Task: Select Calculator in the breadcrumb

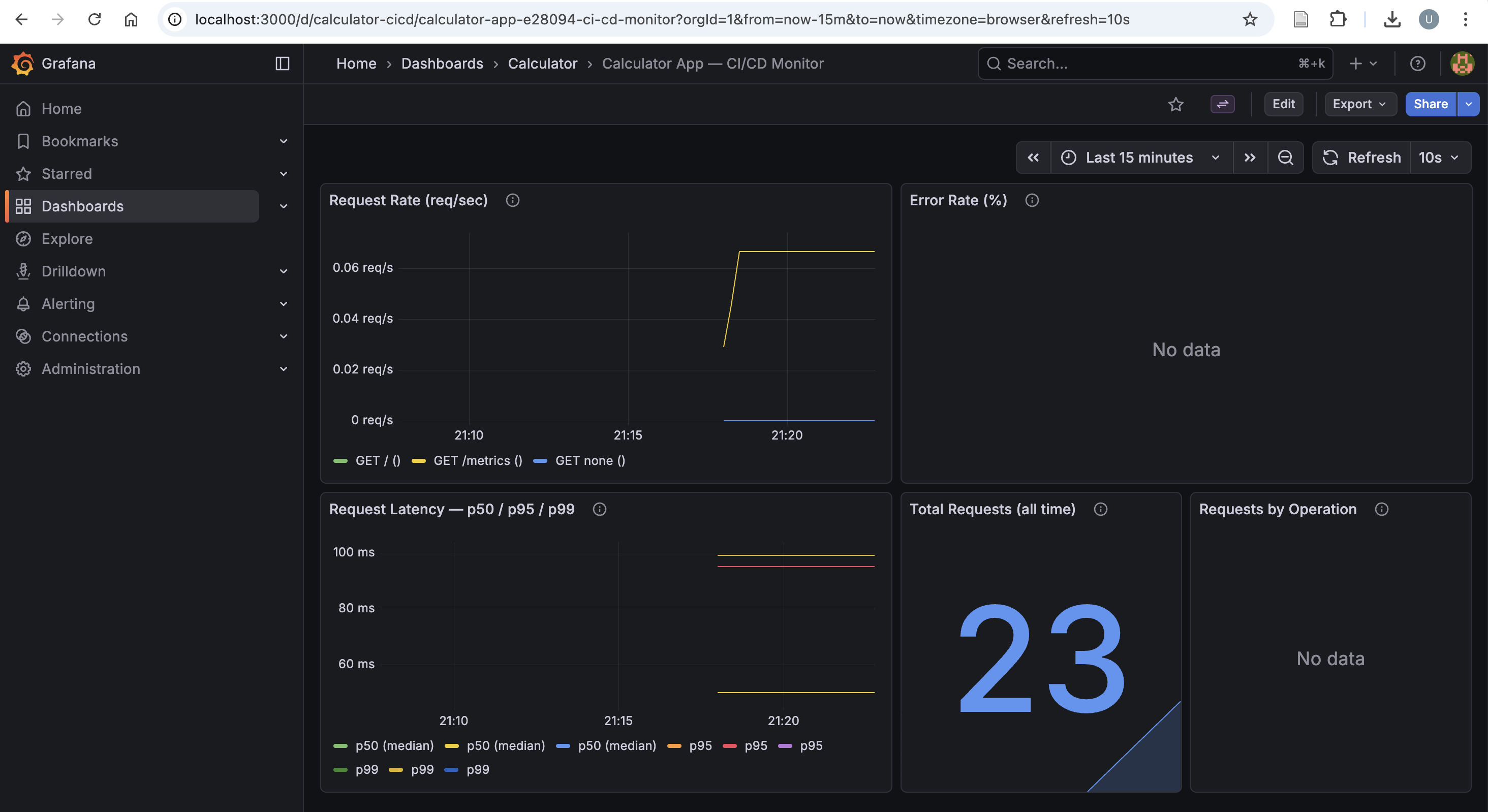Action: (542, 64)
